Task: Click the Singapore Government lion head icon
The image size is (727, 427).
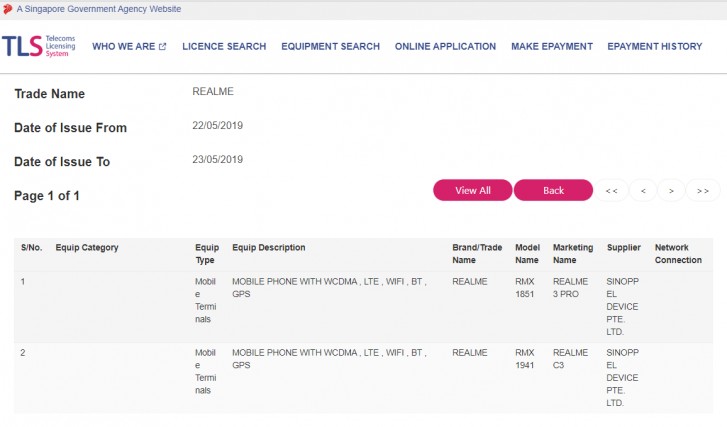Action: (x=7, y=9)
